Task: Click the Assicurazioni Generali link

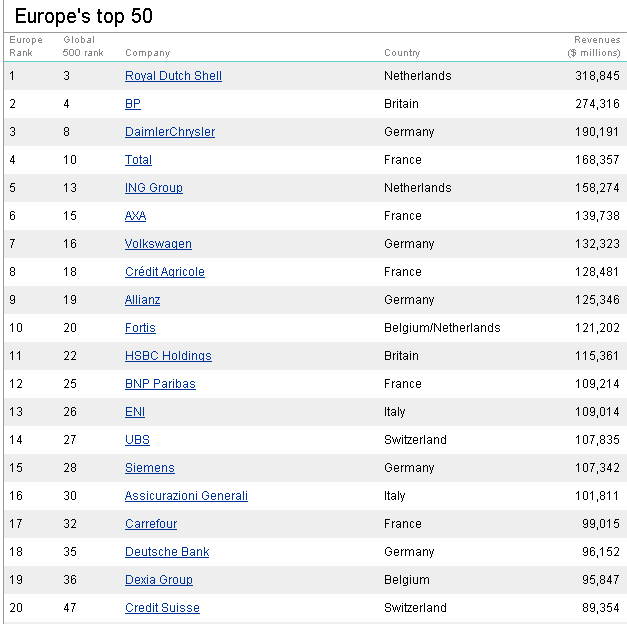Action: click(x=186, y=496)
